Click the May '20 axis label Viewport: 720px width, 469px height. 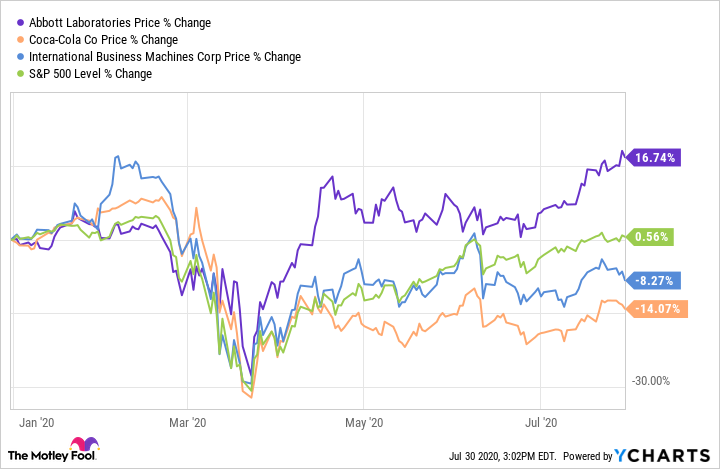369,422
